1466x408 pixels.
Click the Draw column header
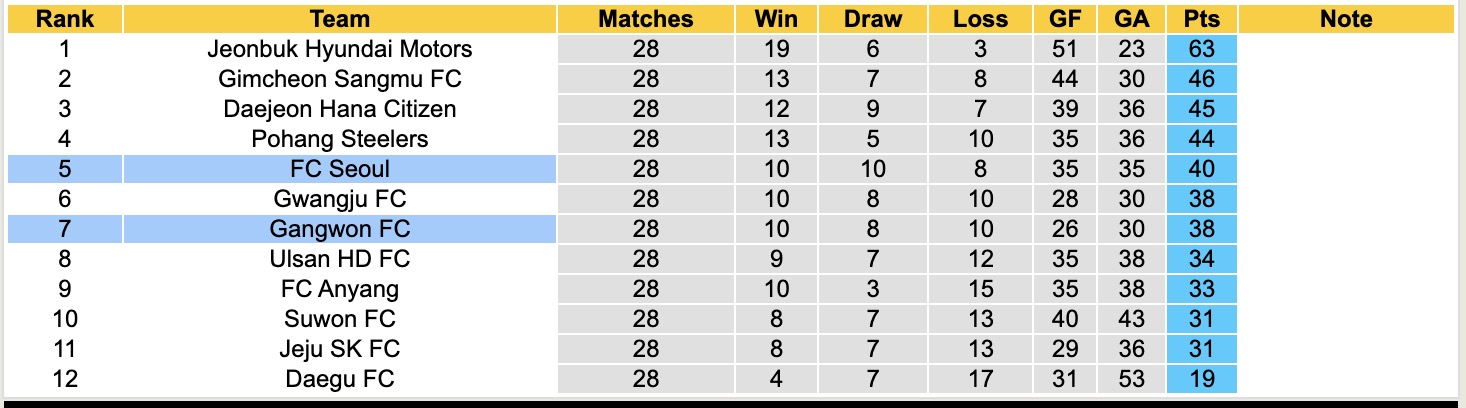click(x=872, y=18)
